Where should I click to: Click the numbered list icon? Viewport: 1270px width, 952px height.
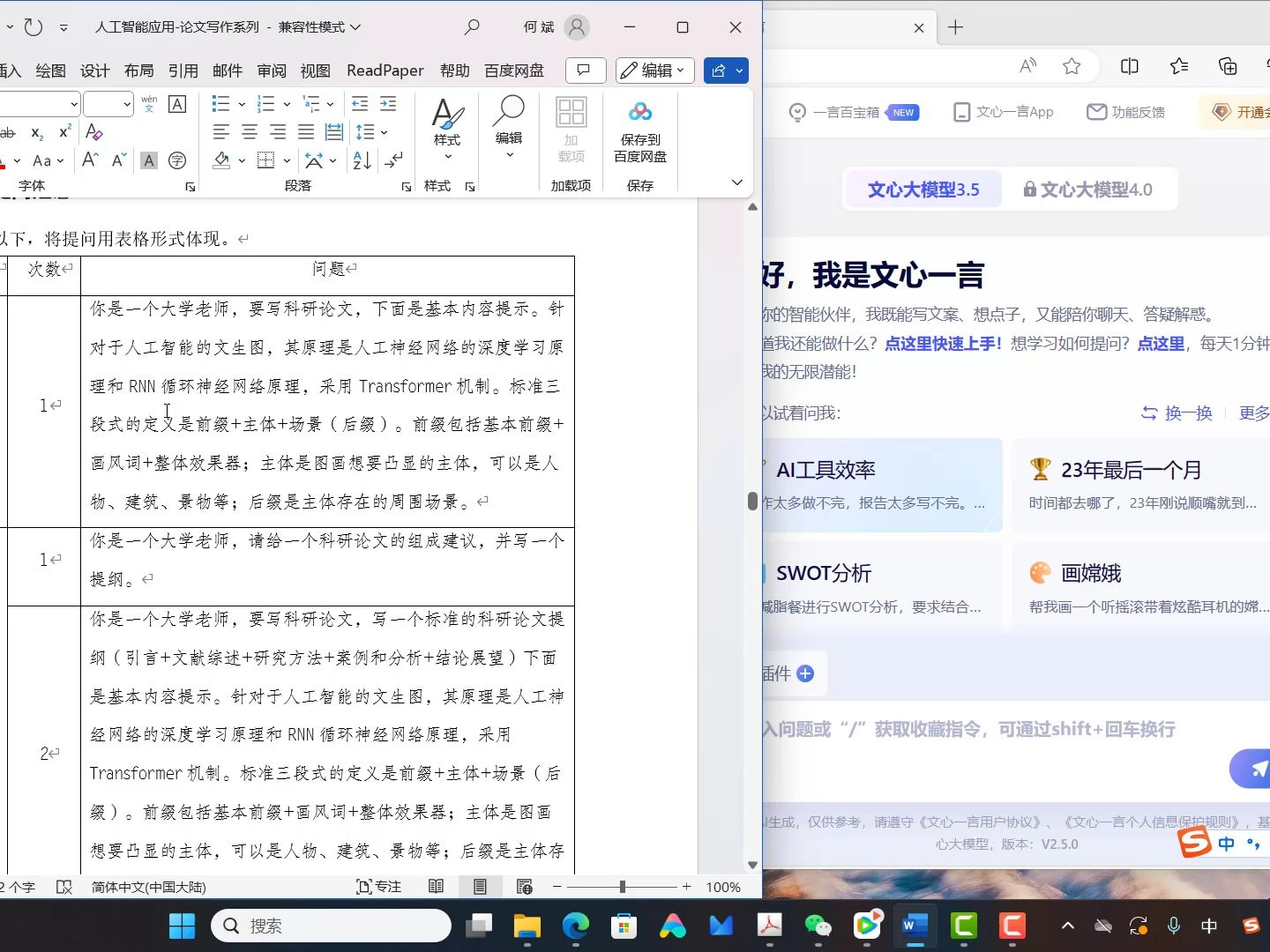[266, 104]
